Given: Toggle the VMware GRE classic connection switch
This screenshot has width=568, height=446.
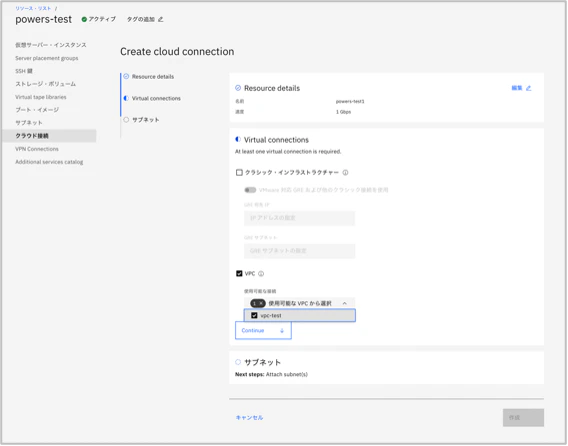Looking at the screenshot, I should tap(250, 190).
